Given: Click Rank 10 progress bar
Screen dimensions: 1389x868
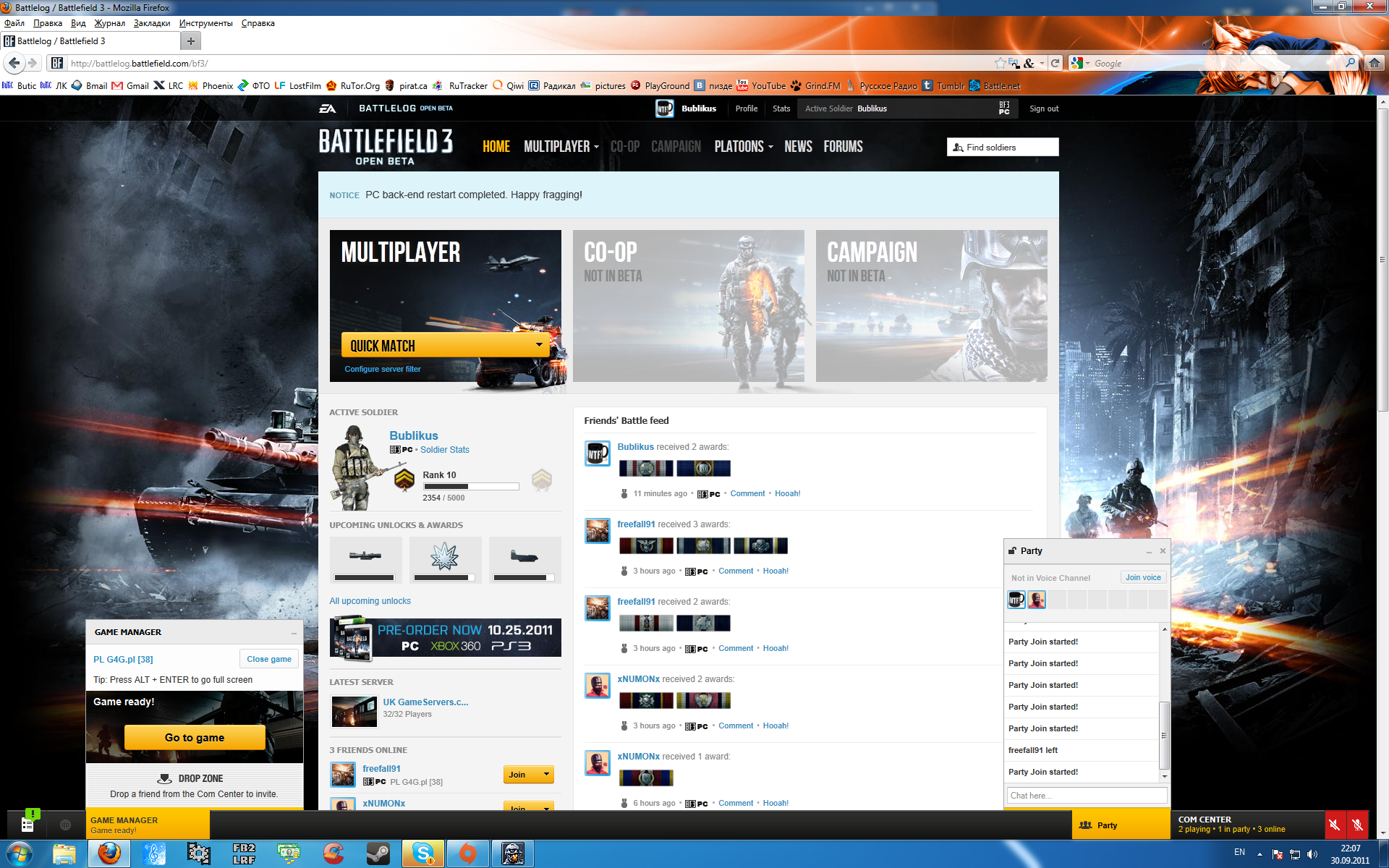Looking at the screenshot, I should [x=471, y=487].
